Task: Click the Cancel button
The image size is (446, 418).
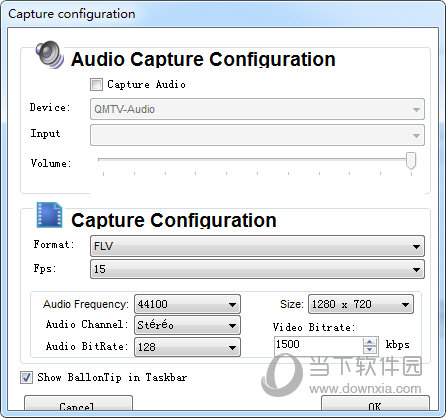Action: pos(78,403)
